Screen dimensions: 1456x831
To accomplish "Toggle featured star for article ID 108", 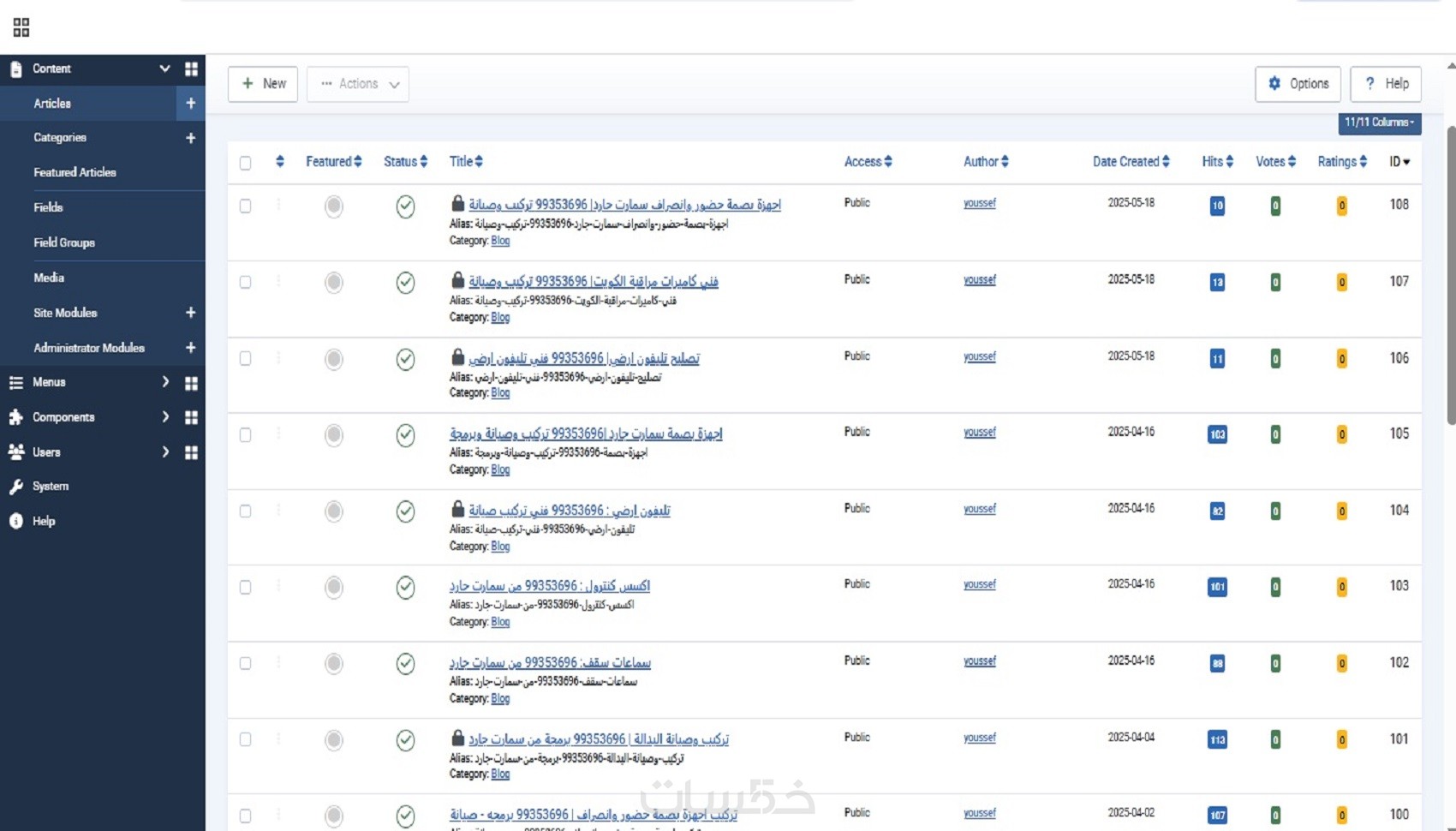I will click(334, 206).
